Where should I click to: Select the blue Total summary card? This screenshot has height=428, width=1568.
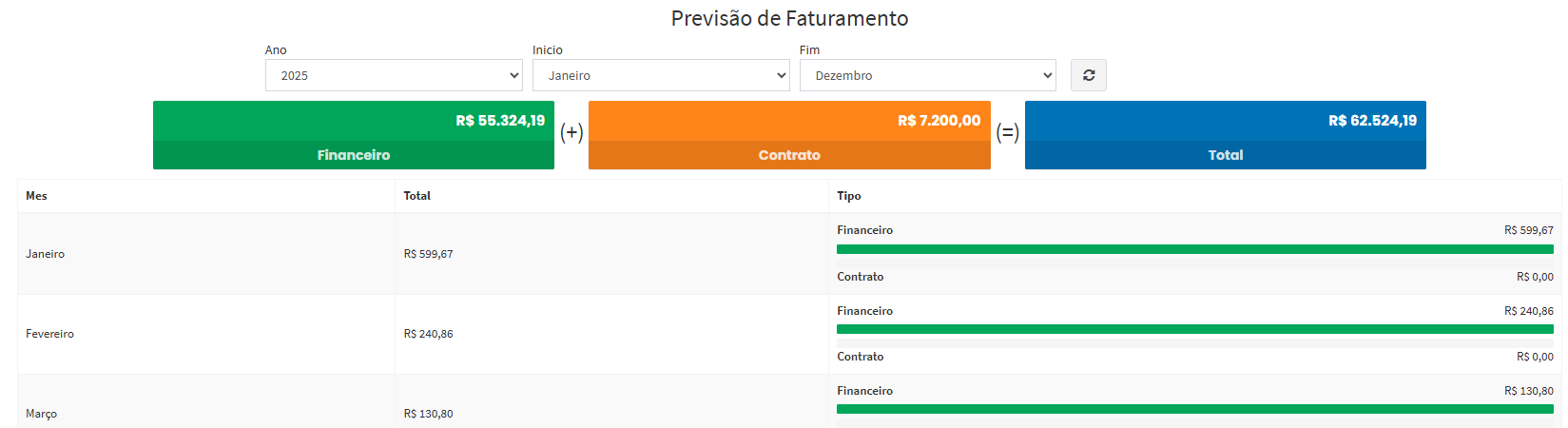(x=1225, y=135)
